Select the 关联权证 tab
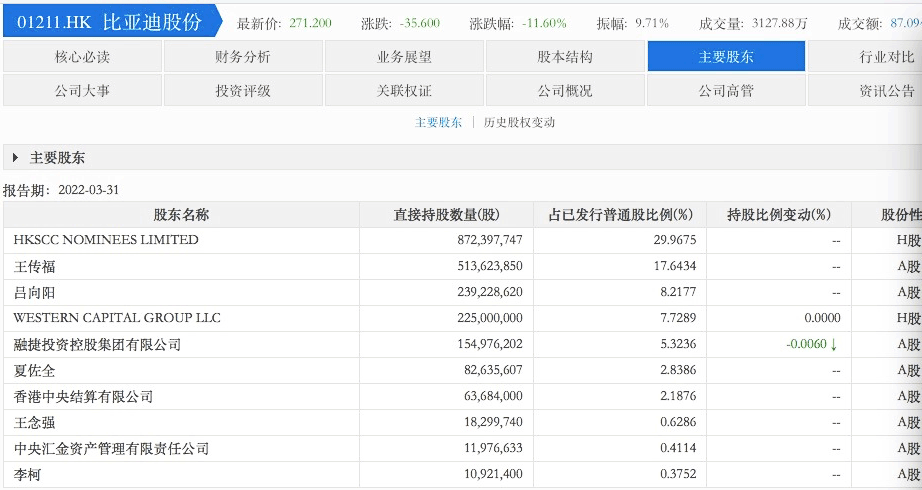 tap(404, 91)
